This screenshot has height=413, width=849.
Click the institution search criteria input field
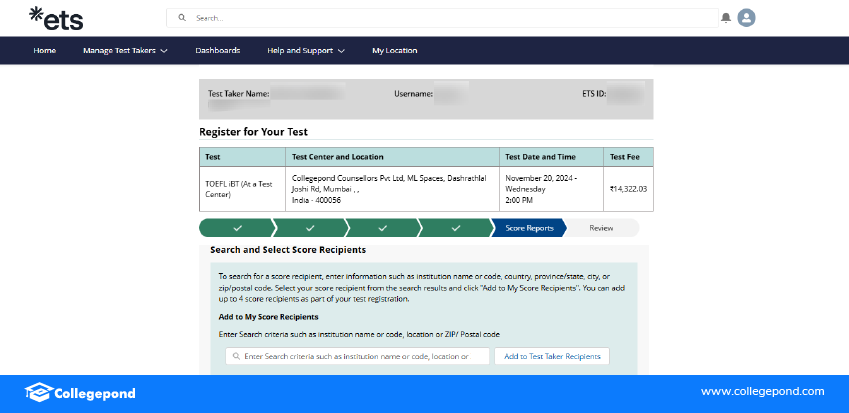coord(362,356)
